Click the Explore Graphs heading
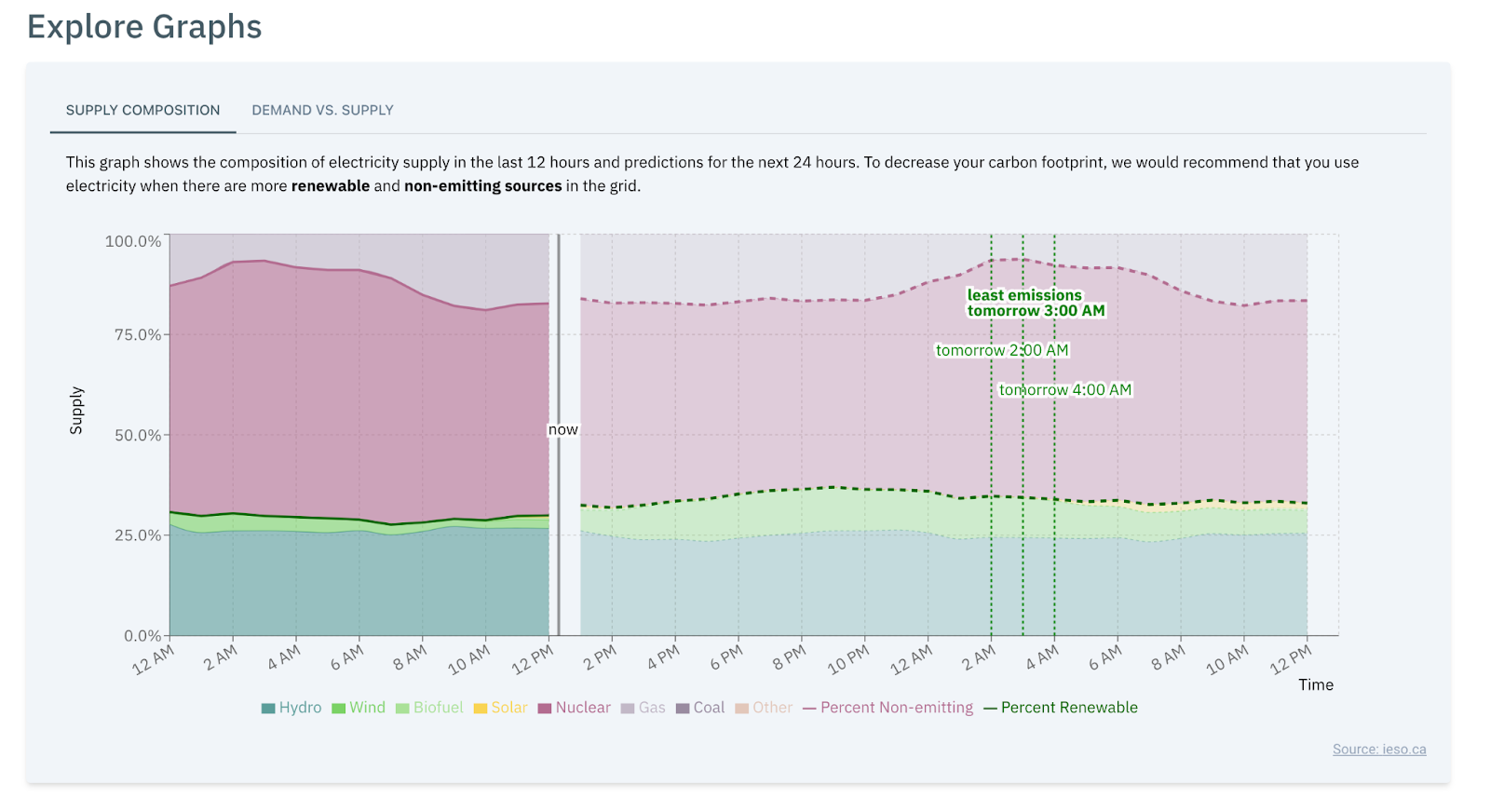Viewport: 1490px width, 812px height. pos(144,27)
